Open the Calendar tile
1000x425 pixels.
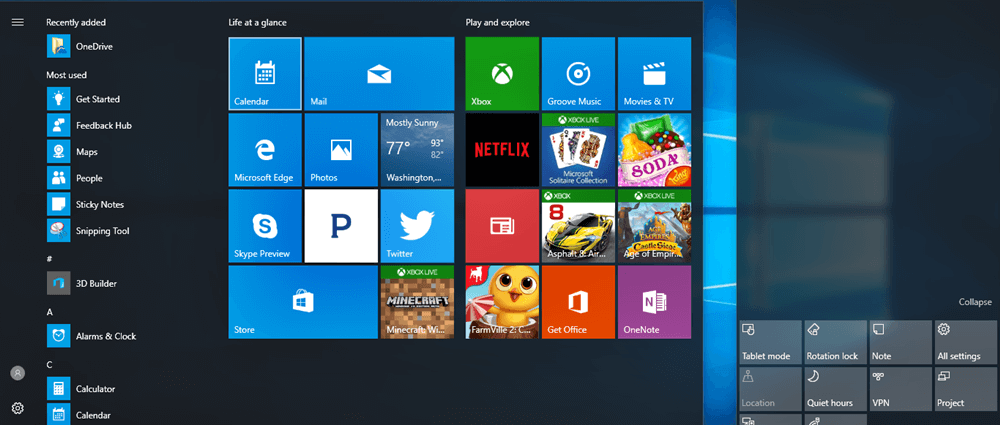(265, 73)
